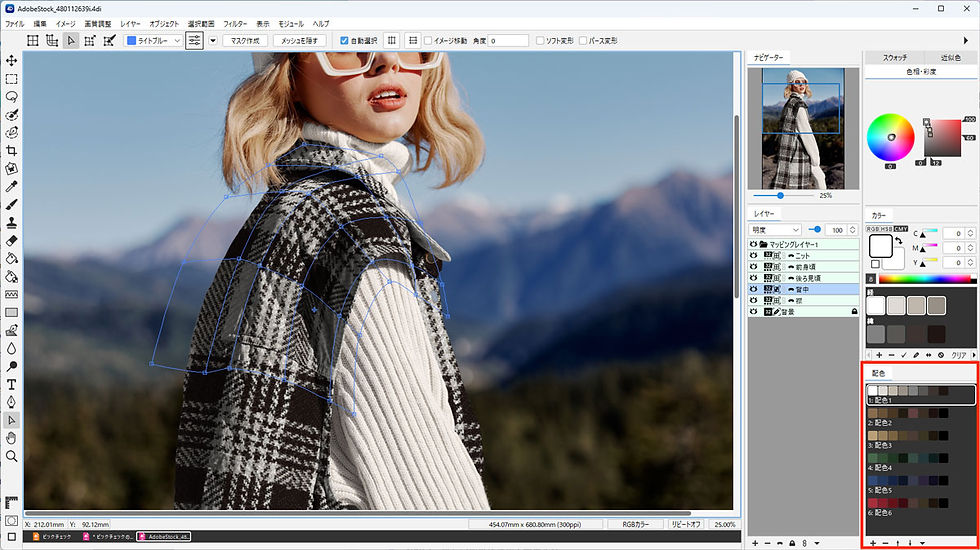Viewport: 980px width, 550px height.
Task: Lock layer using padlock icon in layers footer
Action: (792, 543)
